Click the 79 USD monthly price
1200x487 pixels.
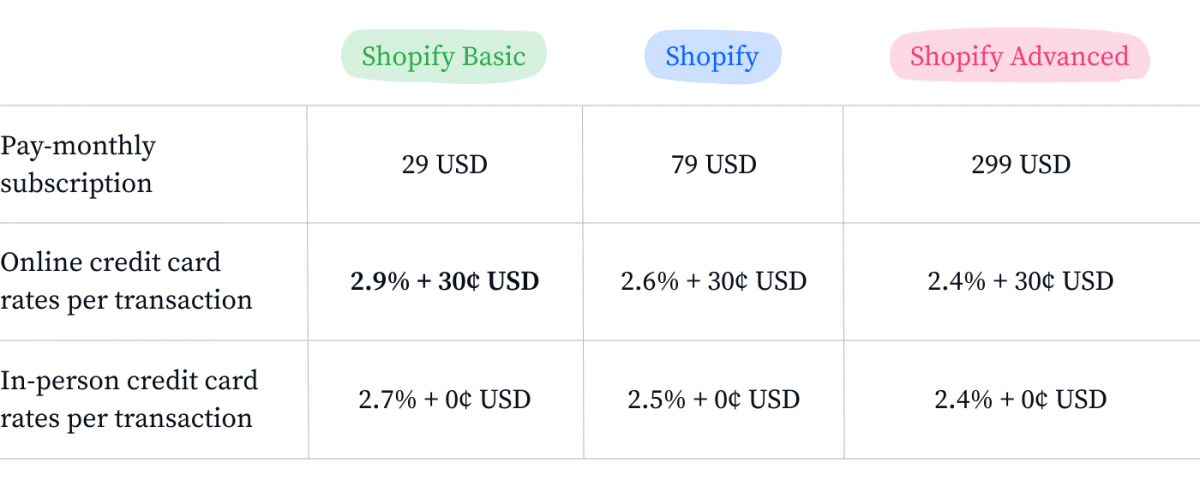(x=714, y=164)
